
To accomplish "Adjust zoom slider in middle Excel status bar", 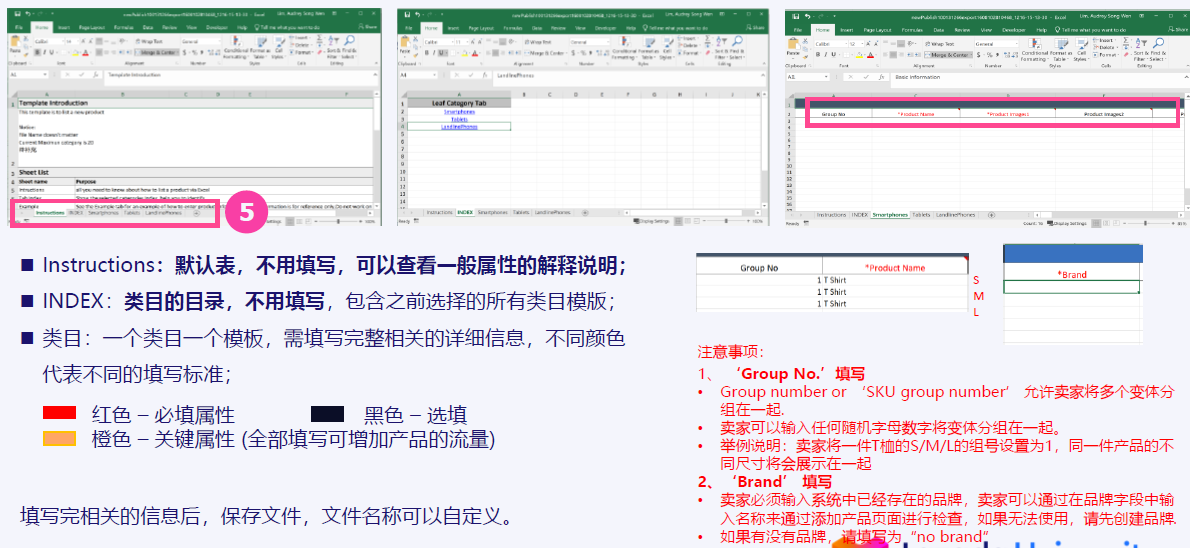I will 726,221.
